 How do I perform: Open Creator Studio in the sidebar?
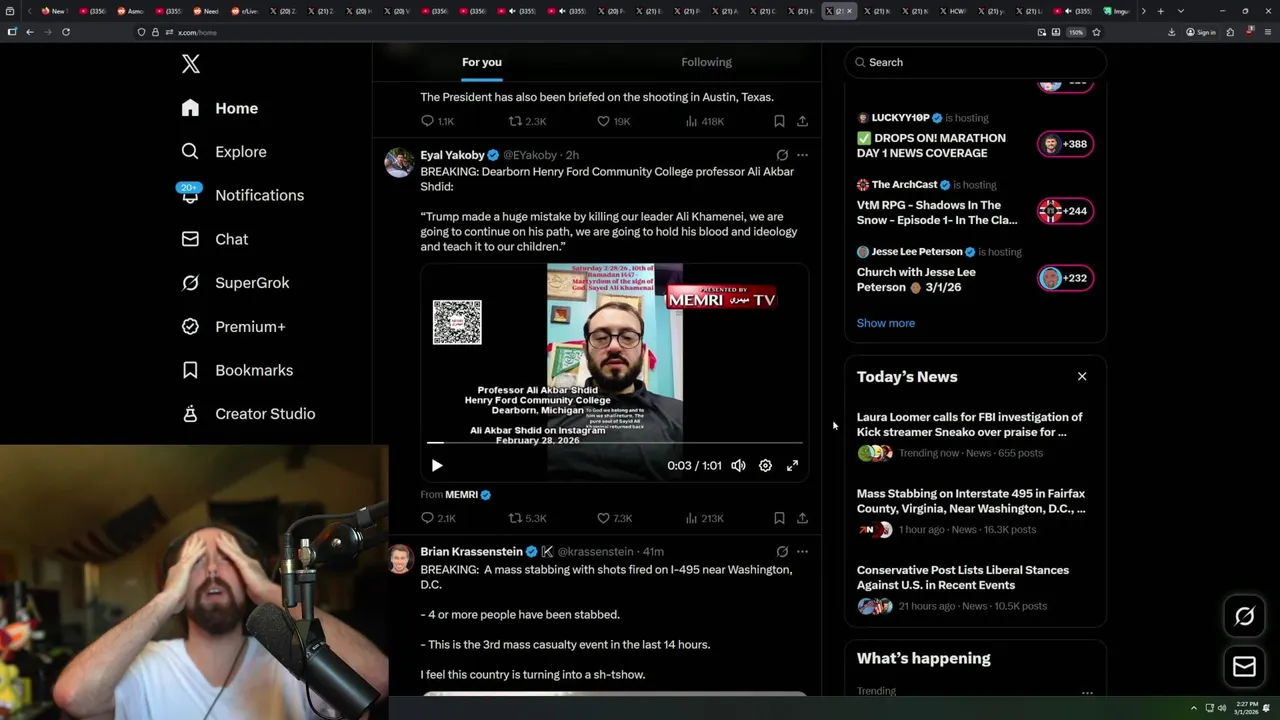tap(248, 414)
